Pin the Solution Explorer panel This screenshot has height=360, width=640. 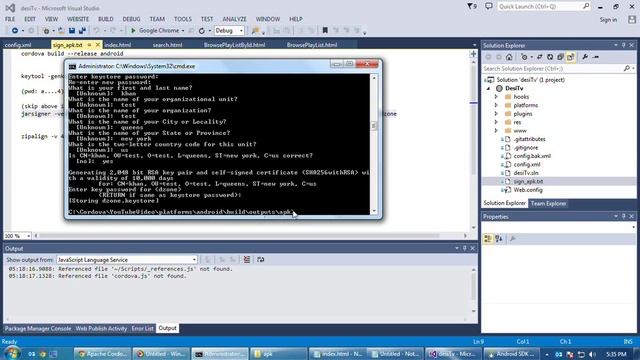pyautogui.click(x=624, y=45)
